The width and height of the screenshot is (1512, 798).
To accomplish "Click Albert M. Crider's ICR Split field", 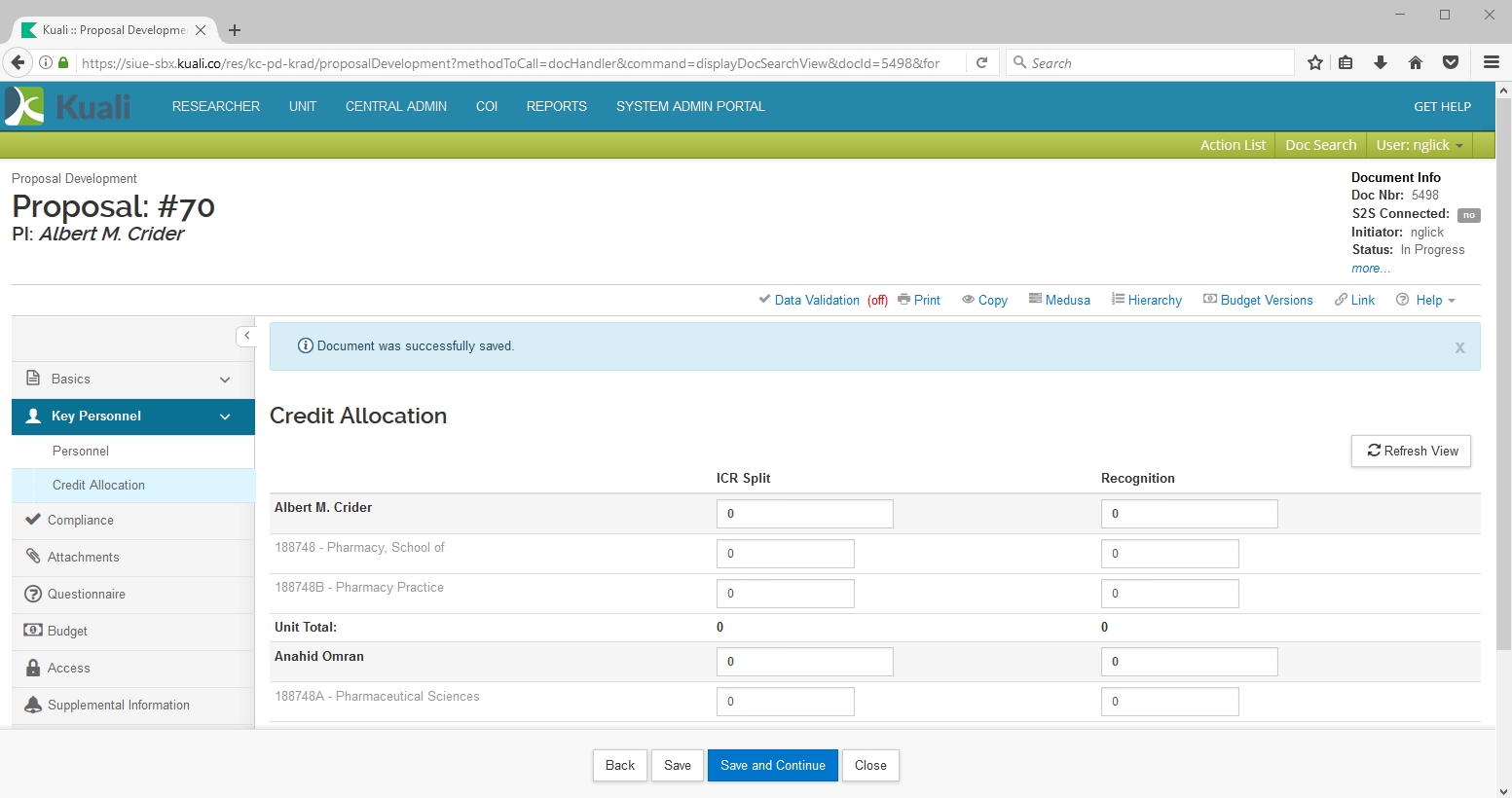I will tap(804, 514).
